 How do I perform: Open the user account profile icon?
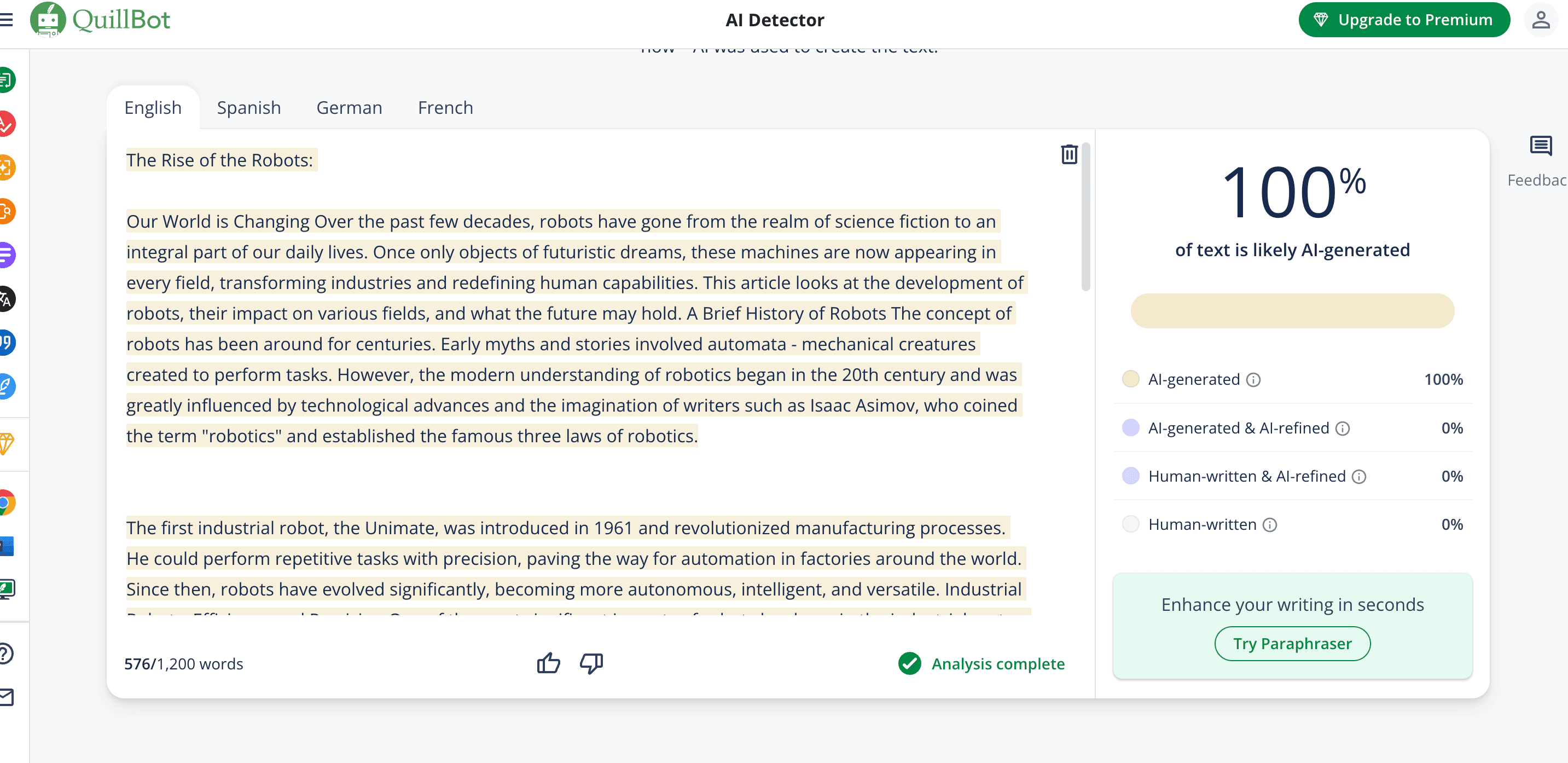pos(1541,20)
